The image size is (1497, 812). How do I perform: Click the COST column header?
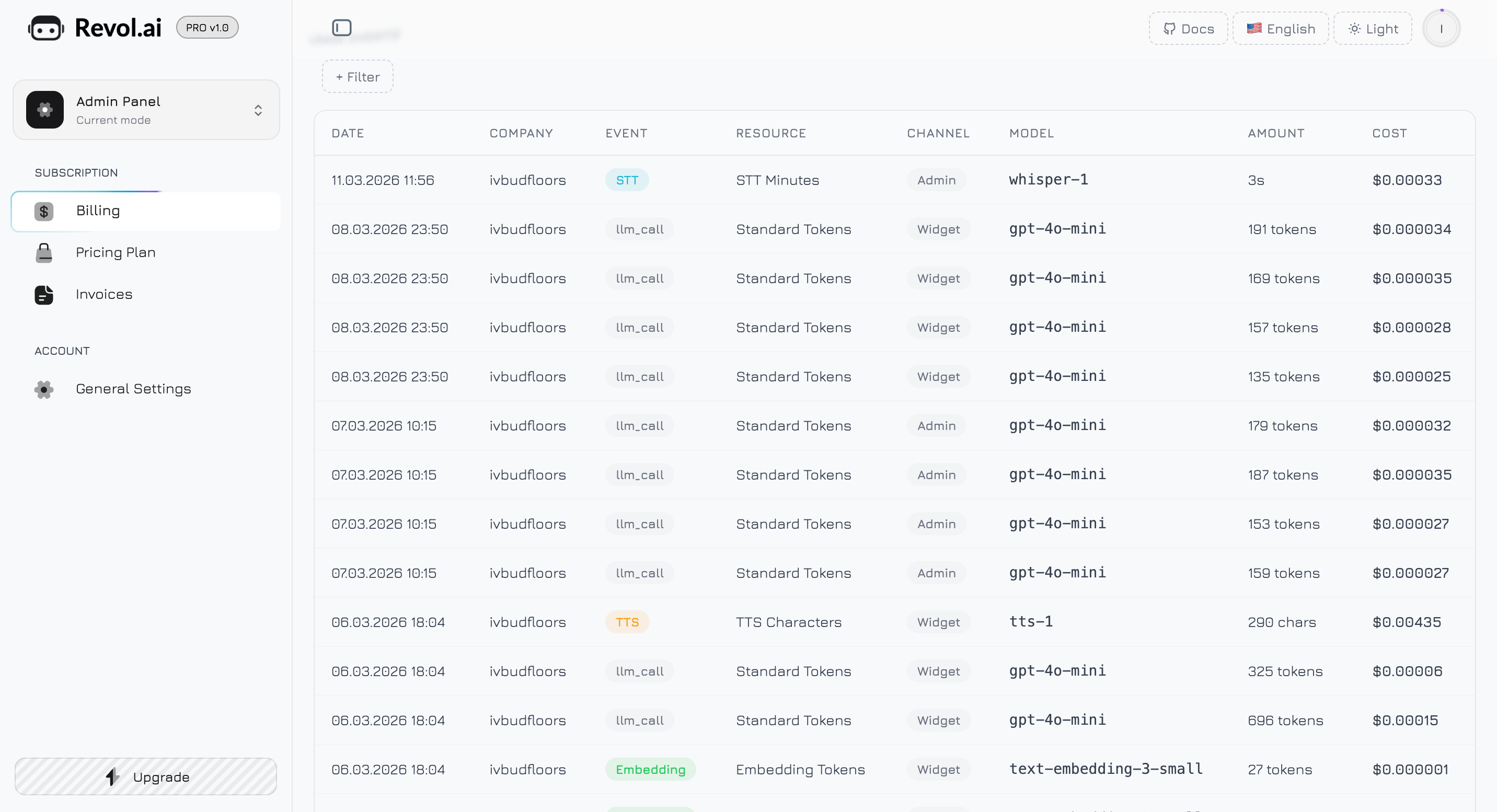point(1389,133)
